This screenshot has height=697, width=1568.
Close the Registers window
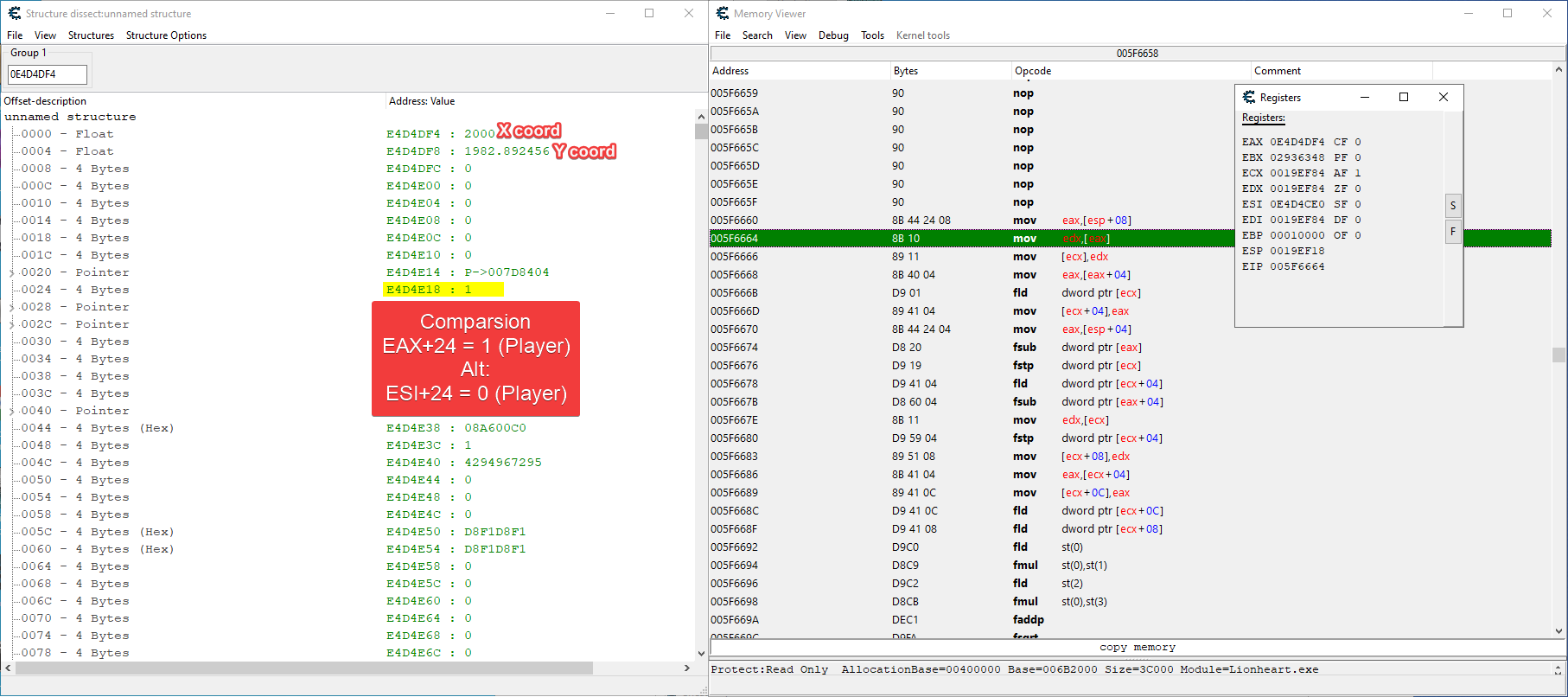[1443, 97]
